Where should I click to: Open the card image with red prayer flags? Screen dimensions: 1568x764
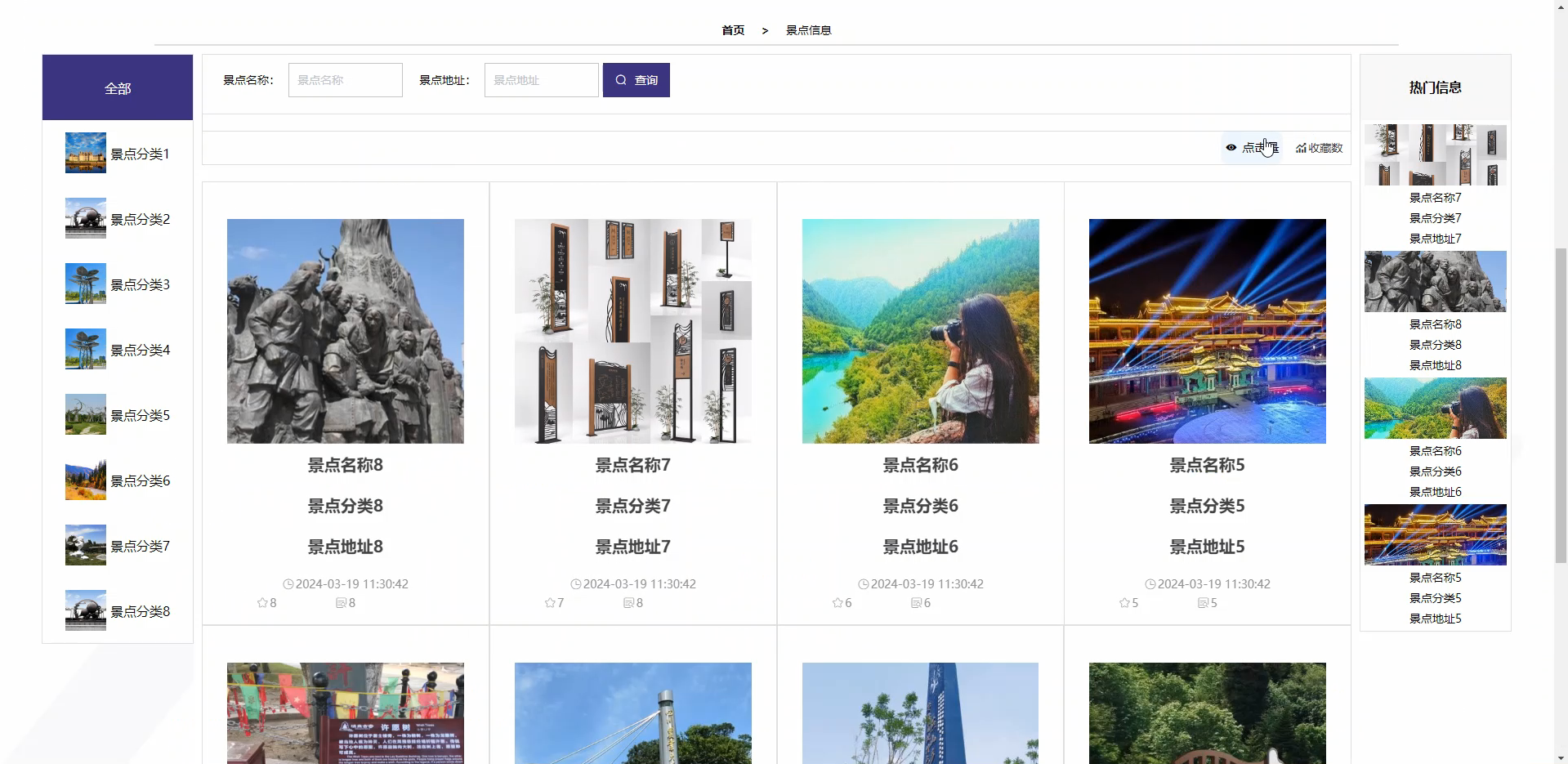pyautogui.click(x=346, y=713)
